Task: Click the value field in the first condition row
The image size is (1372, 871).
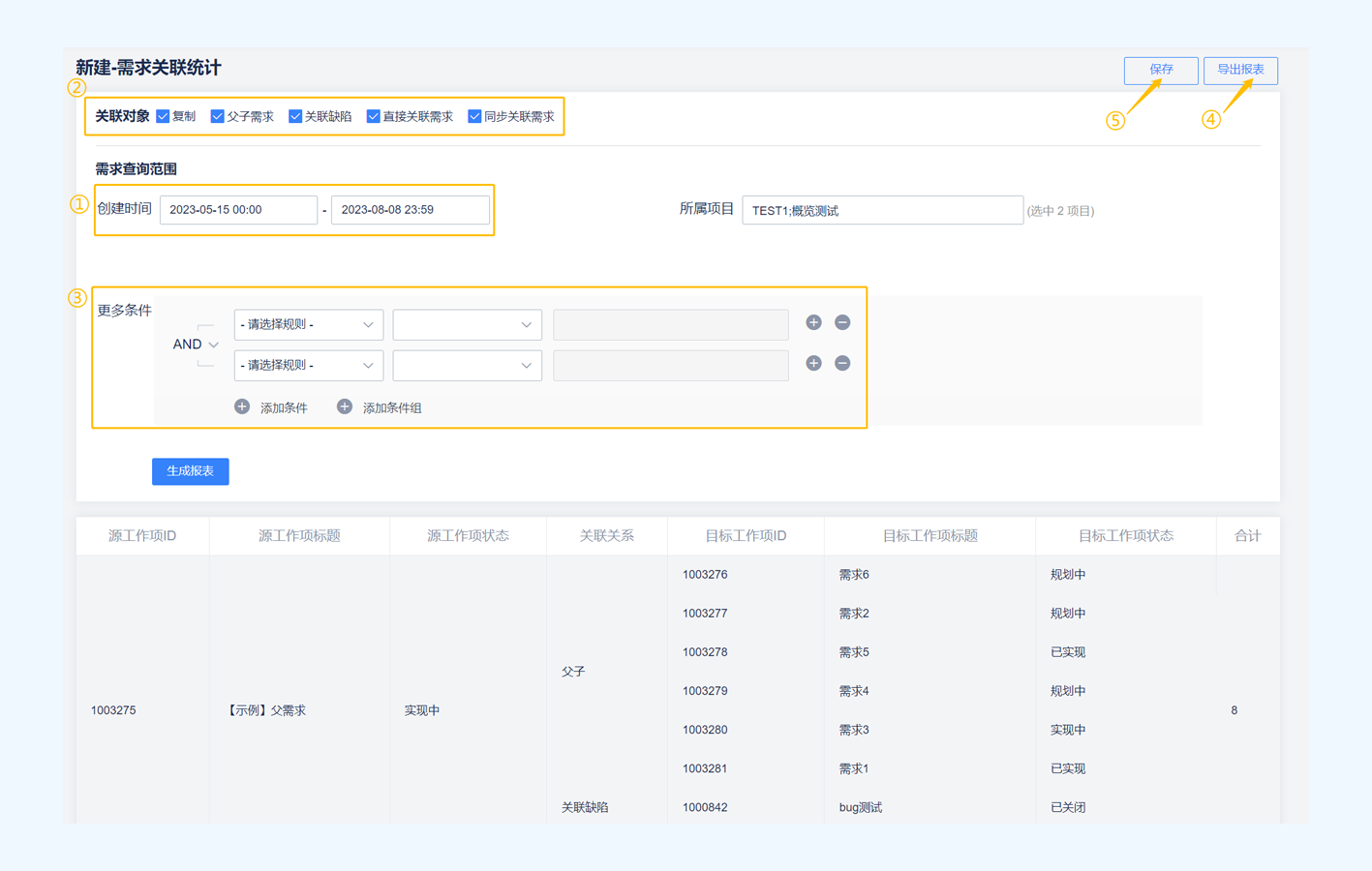Action: [671, 325]
